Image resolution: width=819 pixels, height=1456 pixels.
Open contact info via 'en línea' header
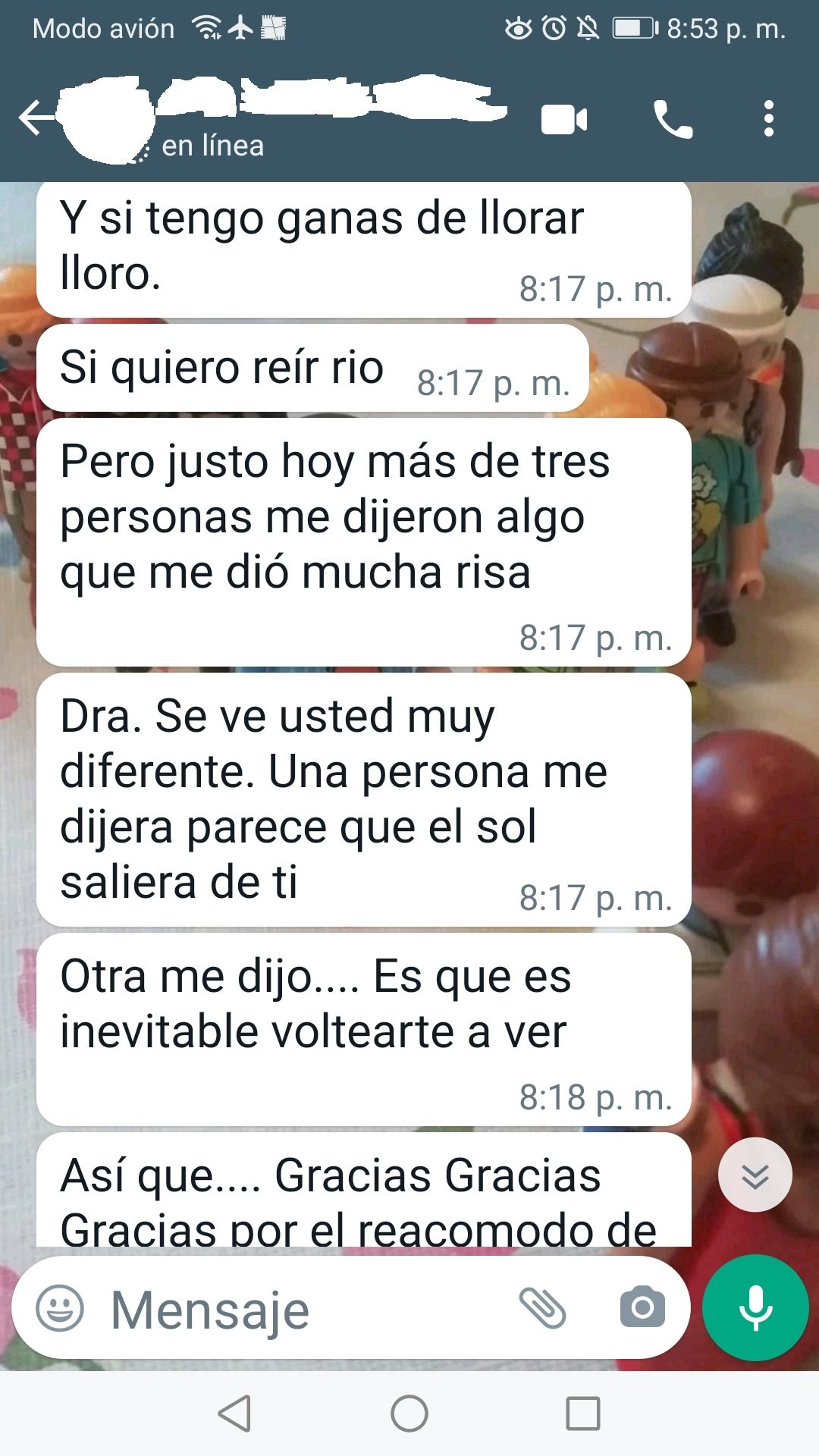[x=213, y=146]
